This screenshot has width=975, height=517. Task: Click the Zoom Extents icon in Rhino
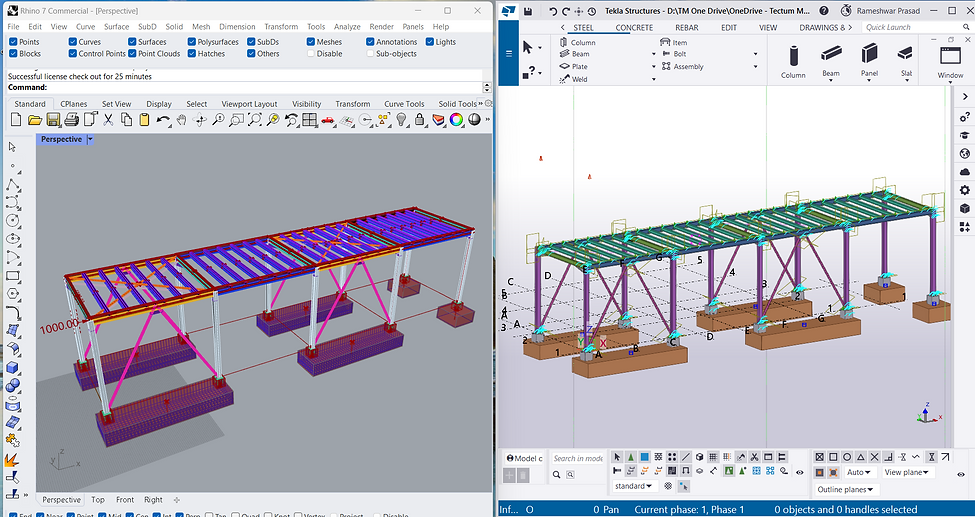255,119
